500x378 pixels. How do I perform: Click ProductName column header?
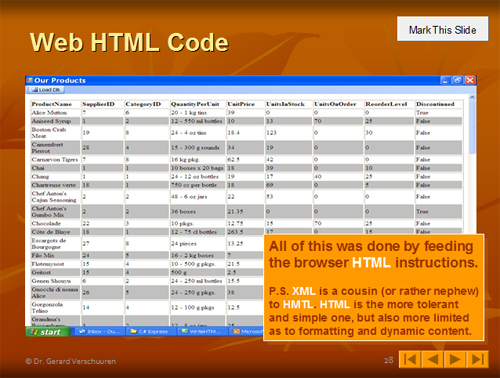tap(55, 104)
